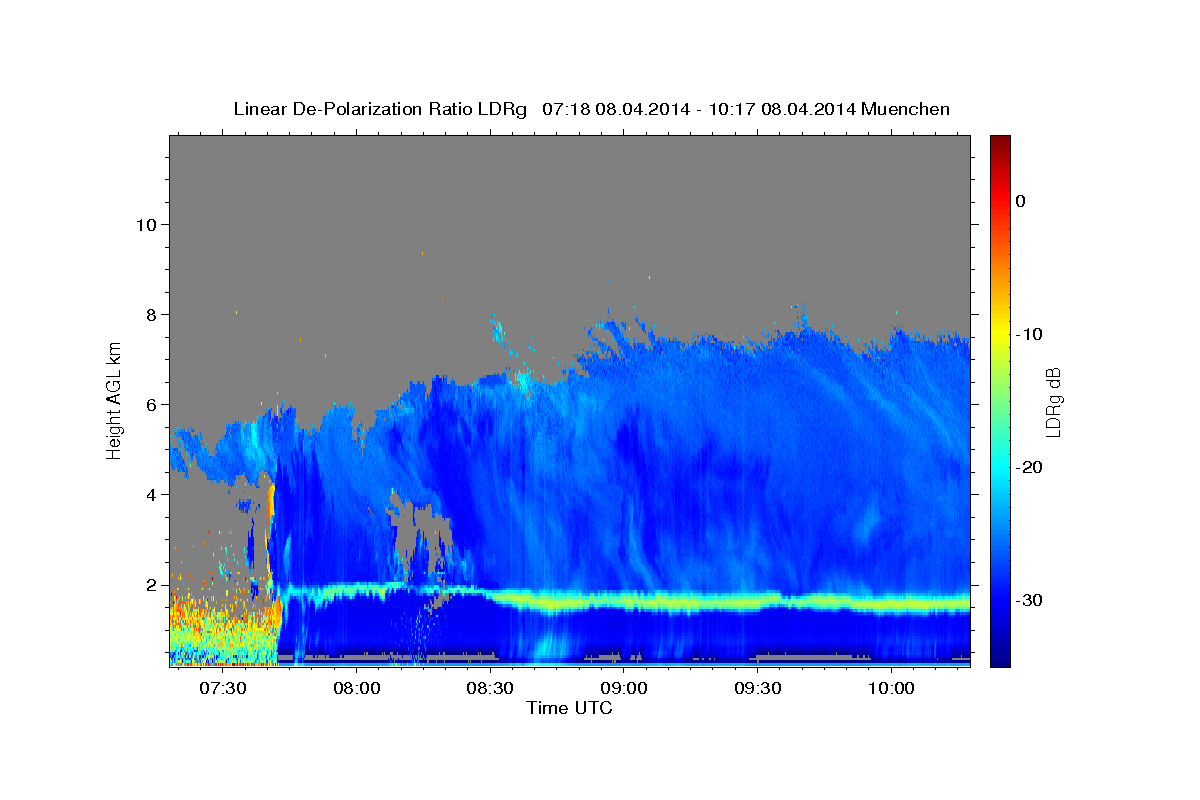Click the 'LDRg dB' colorbar label
The image size is (1200, 800).
1053,401
